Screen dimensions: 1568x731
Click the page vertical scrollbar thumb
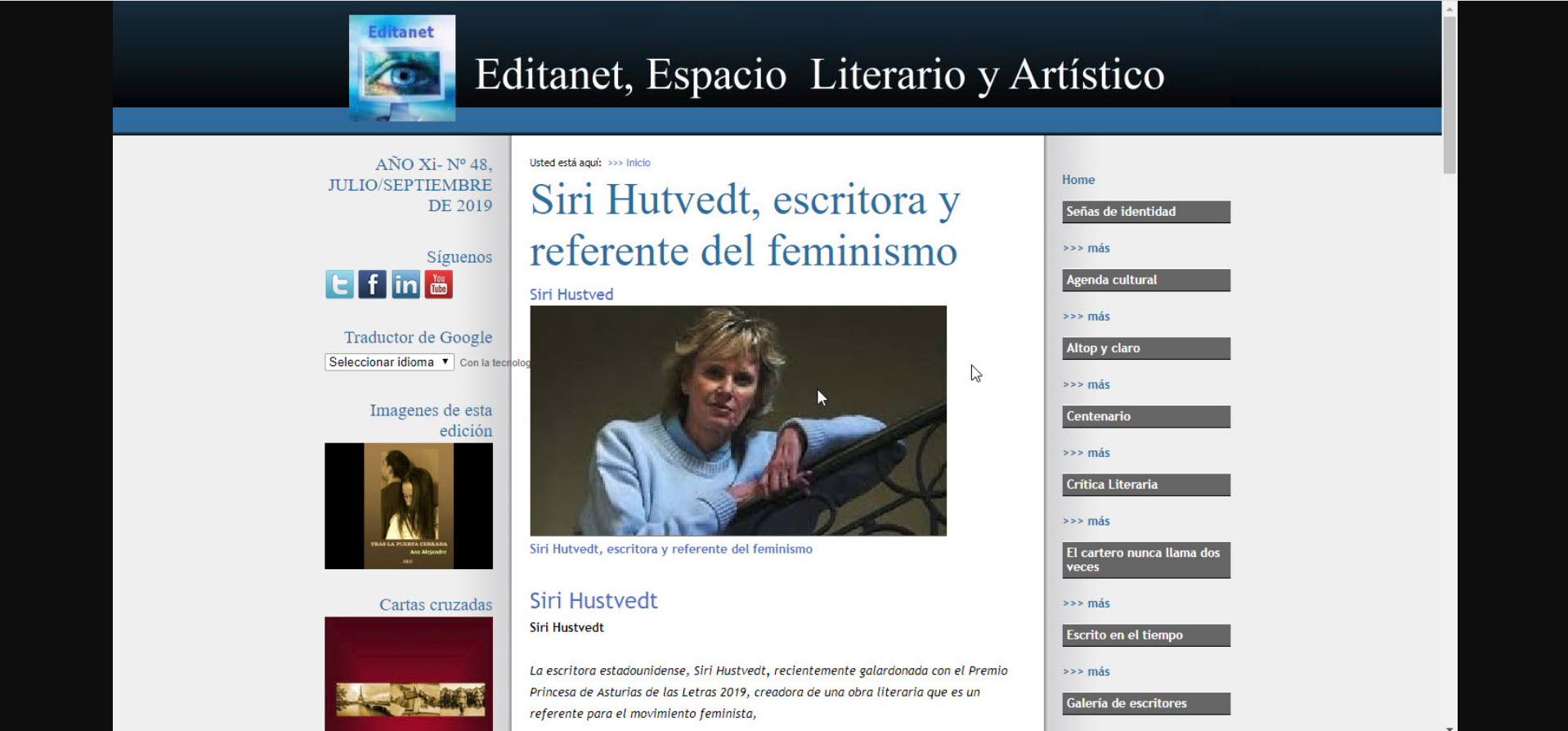click(x=1449, y=94)
